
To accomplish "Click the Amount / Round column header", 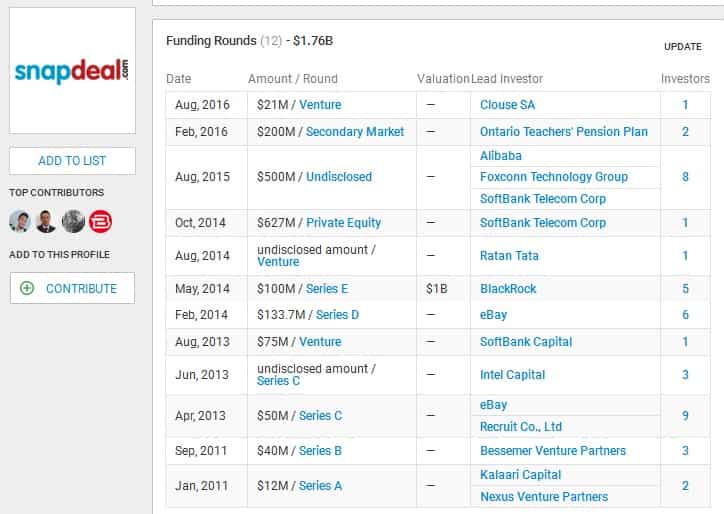I will pos(293,79).
